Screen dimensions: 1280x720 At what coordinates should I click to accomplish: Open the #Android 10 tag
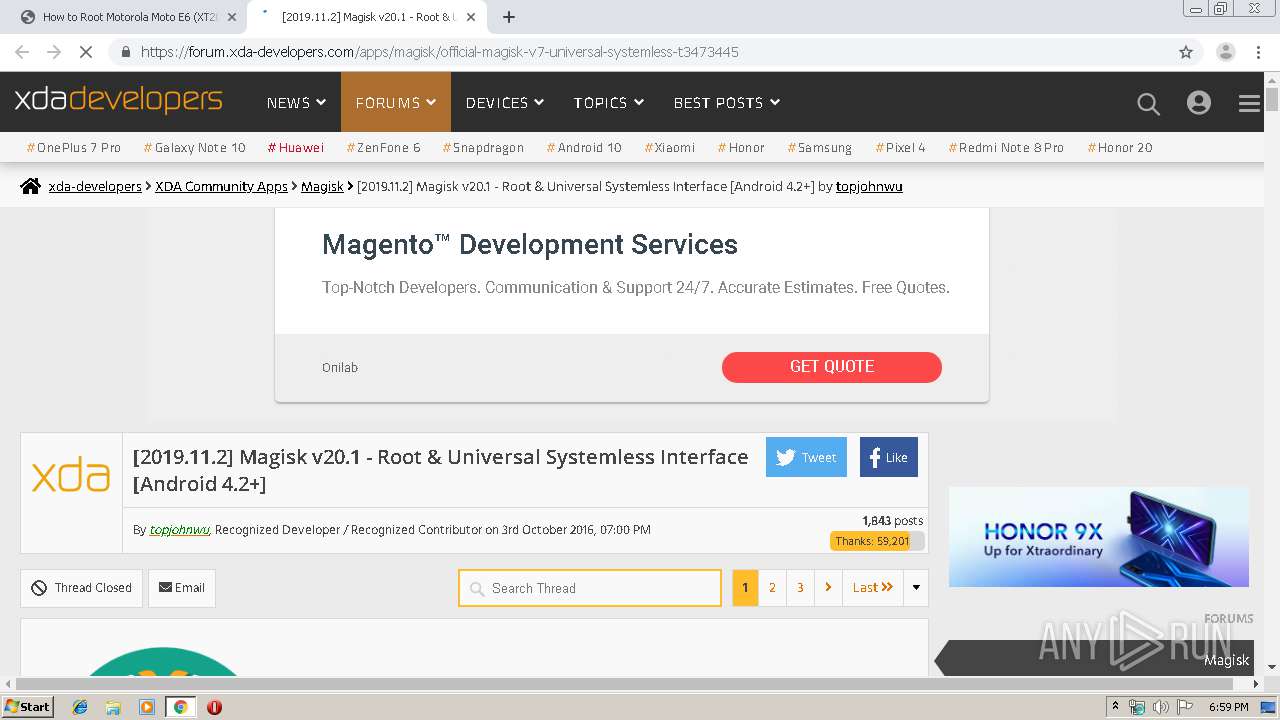pyautogui.click(x=584, y=147)
